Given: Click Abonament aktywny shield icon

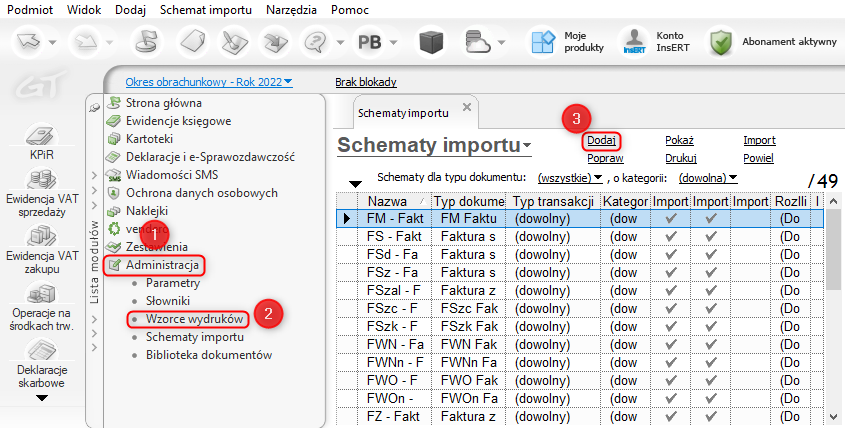Looking at the screenshot, I should [721, 42].
